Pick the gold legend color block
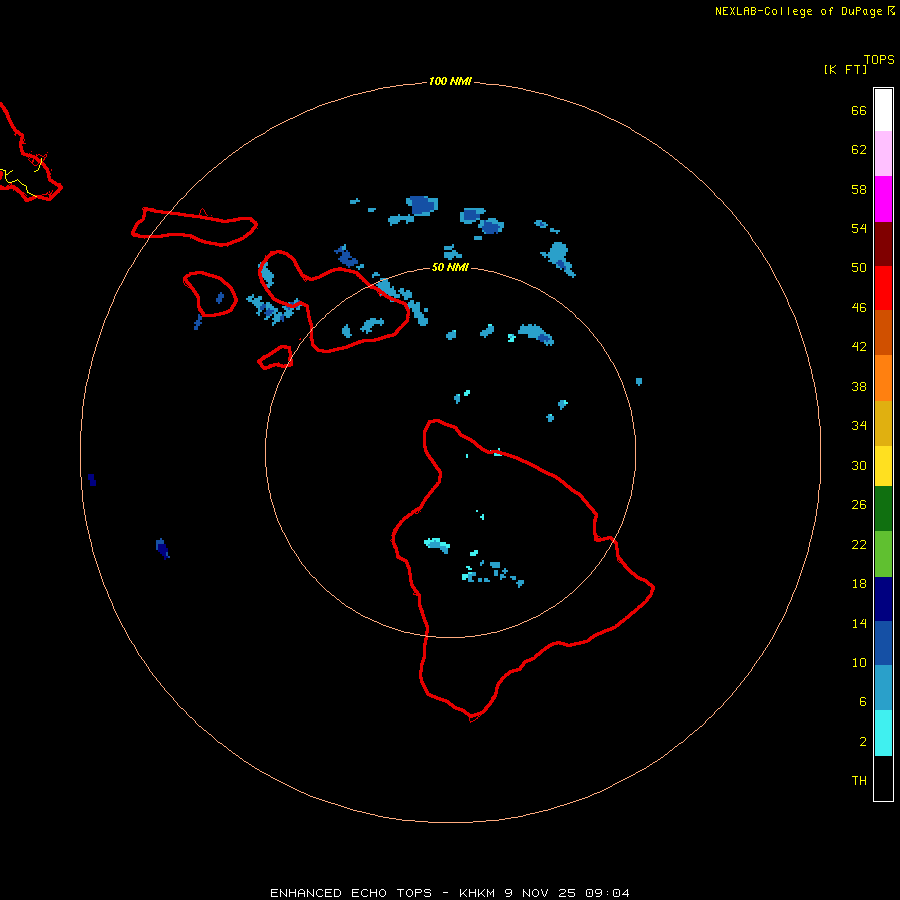 pos(883,423)
